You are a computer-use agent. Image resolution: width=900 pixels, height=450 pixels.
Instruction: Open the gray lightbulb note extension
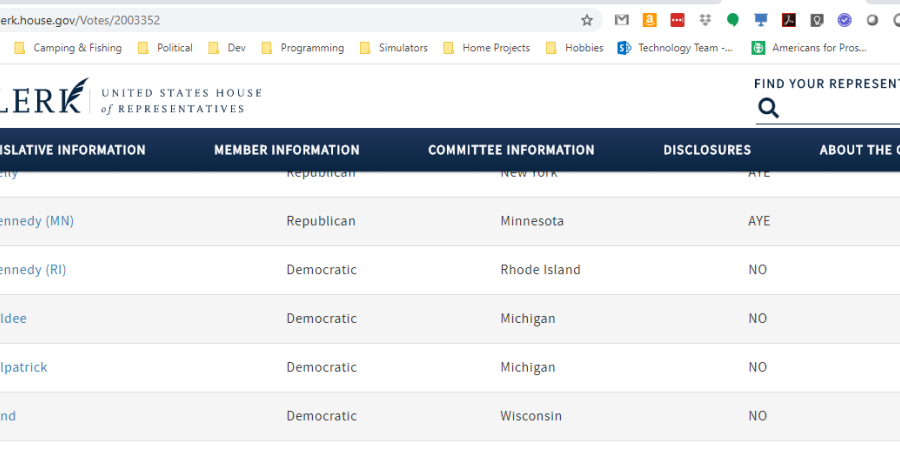(816, 21)
